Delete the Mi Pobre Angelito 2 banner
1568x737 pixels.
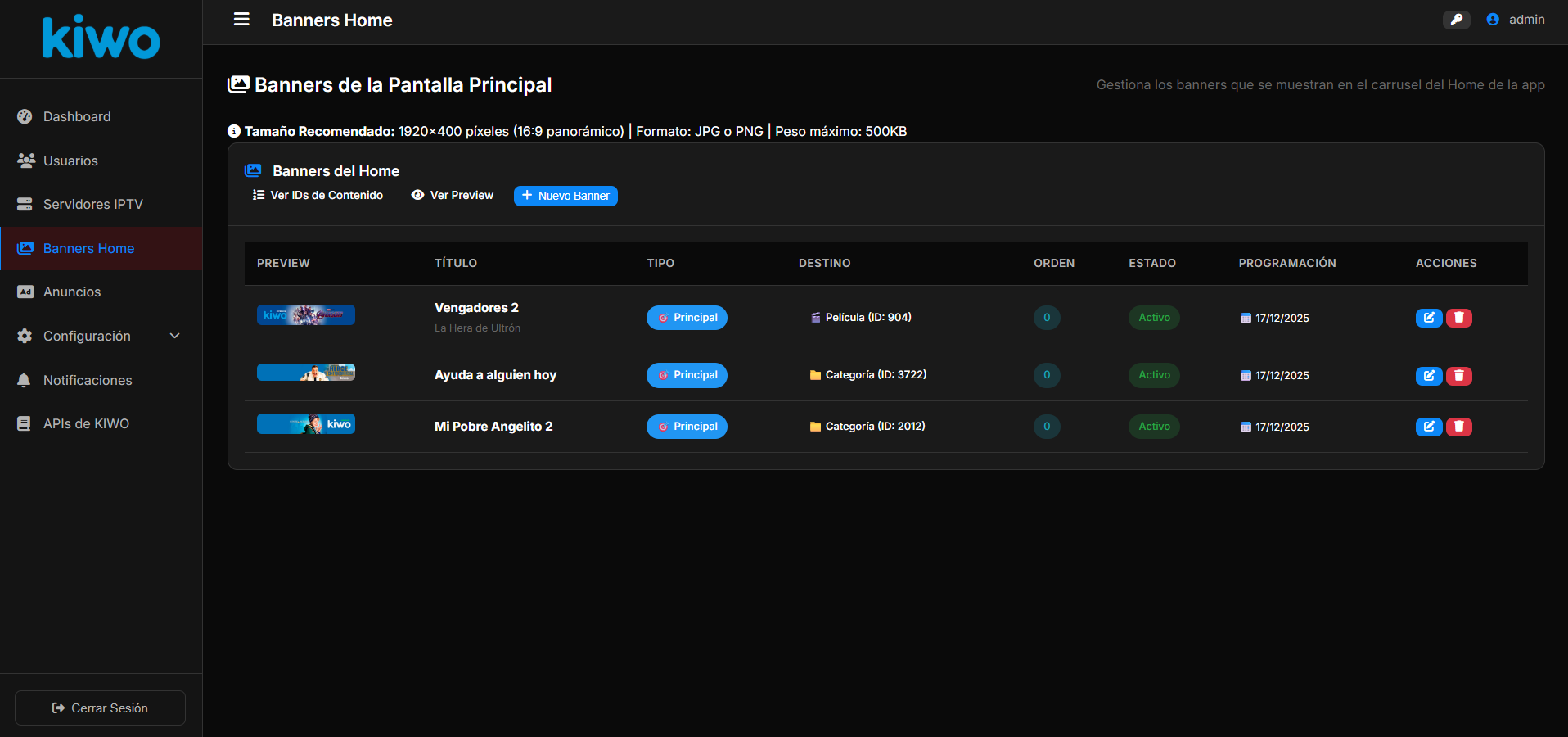click(x=1458, y=427)
